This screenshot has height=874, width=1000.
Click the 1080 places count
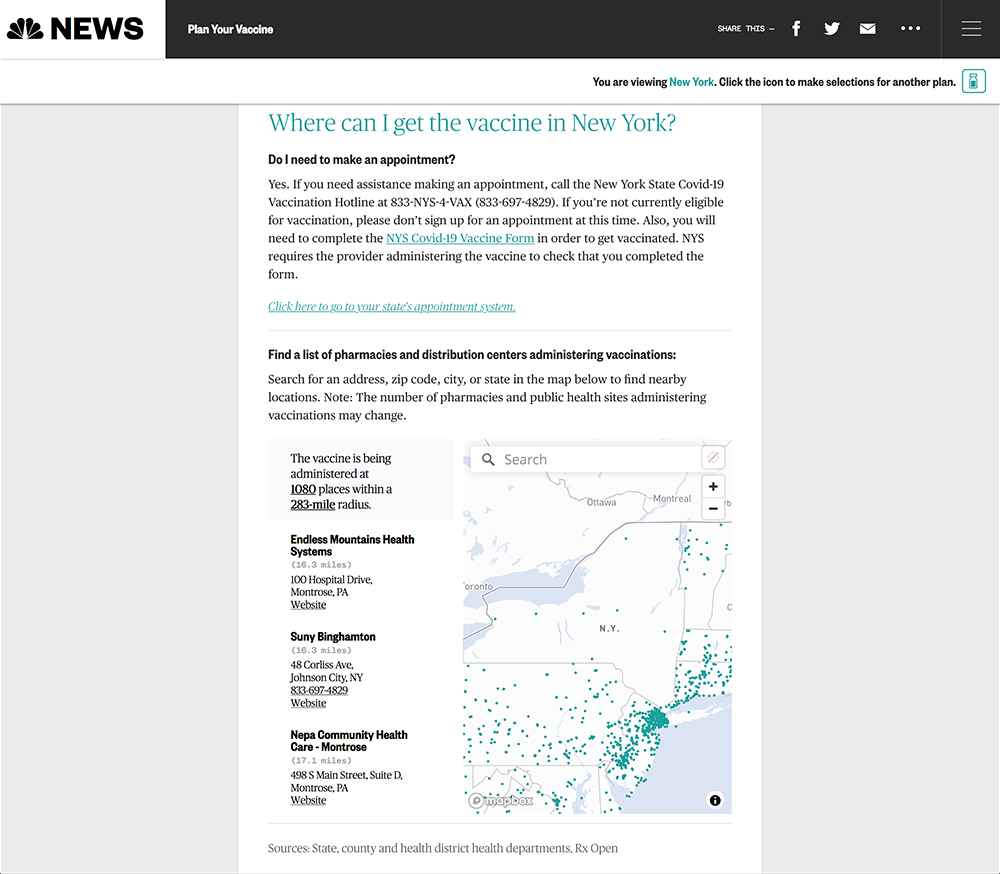(x=303, y=489)
